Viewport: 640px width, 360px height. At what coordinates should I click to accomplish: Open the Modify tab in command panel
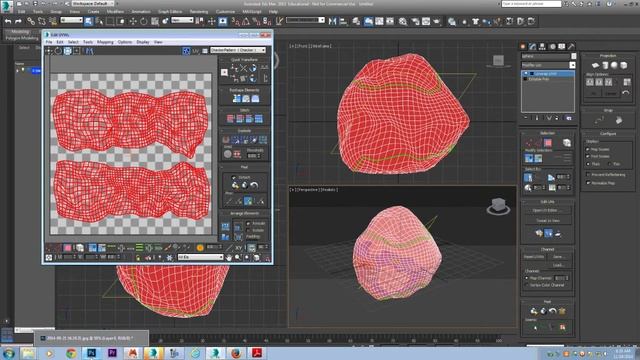coord(532,47)
